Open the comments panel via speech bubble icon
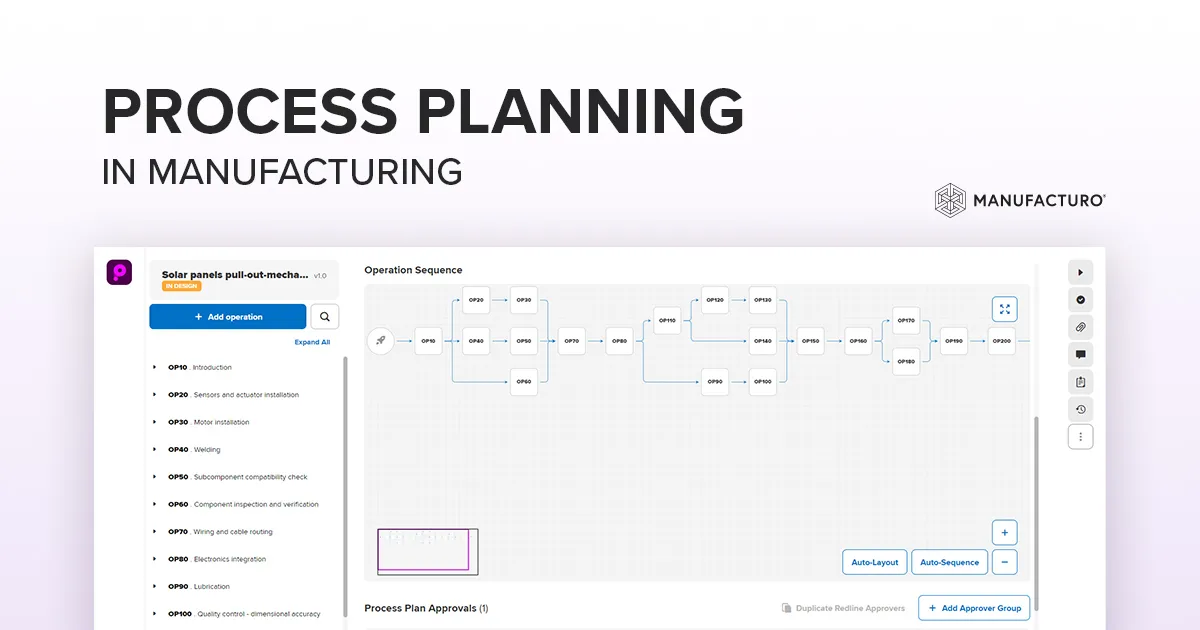Image resolution: width=1200 pixels, height=630 pixels. [1080, 354]
